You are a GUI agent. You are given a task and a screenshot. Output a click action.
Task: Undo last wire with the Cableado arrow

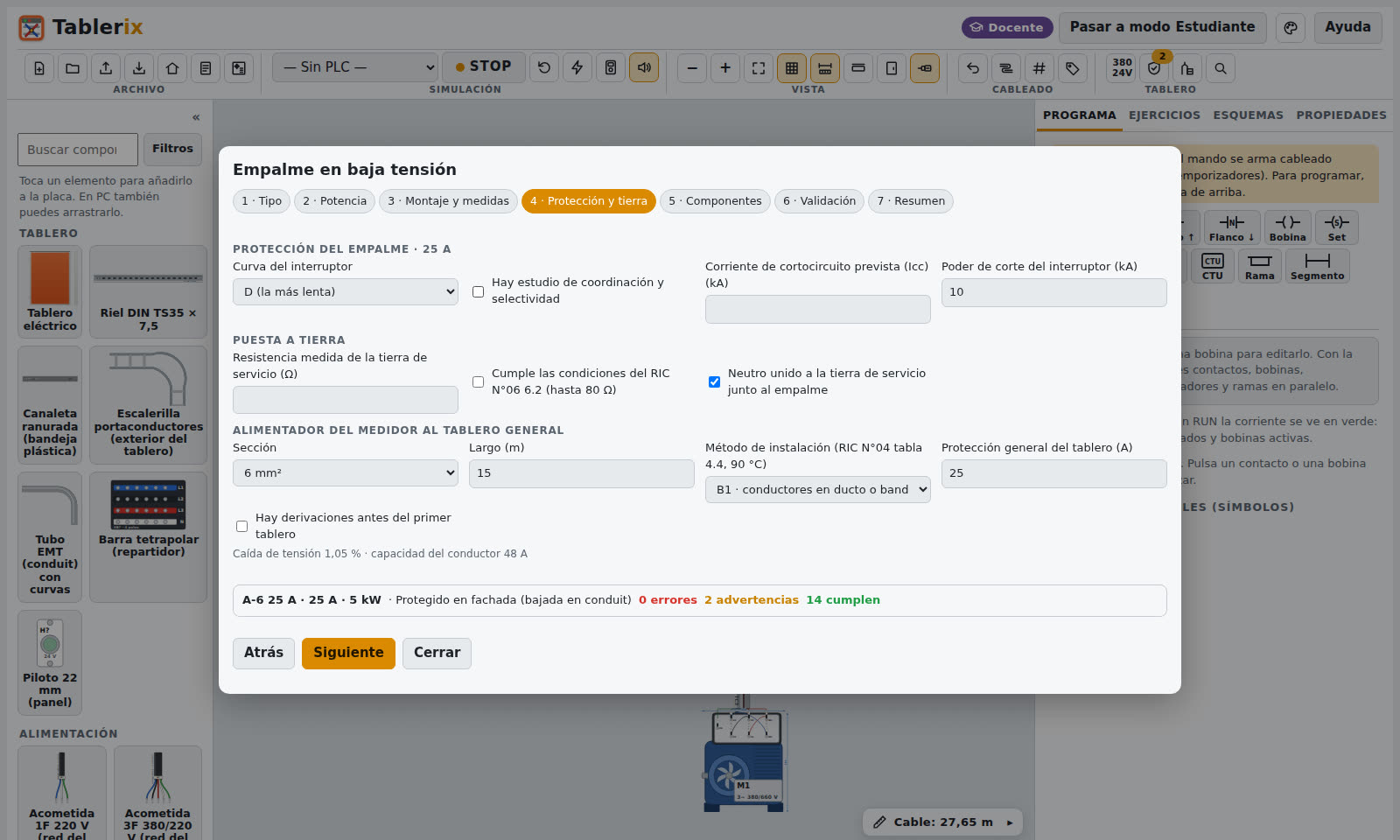click(x=973, y=68)
